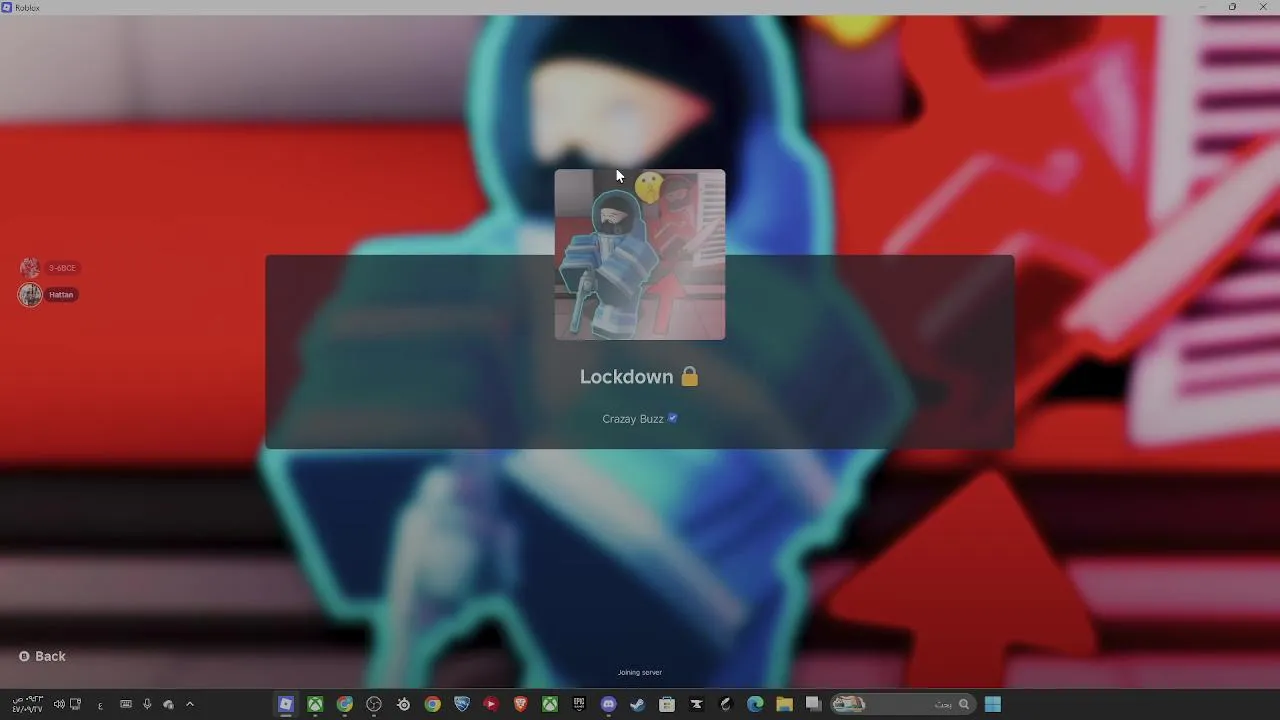
Task: Open the OneDrive cloud tray icon
Action: (x=168, y=704)
